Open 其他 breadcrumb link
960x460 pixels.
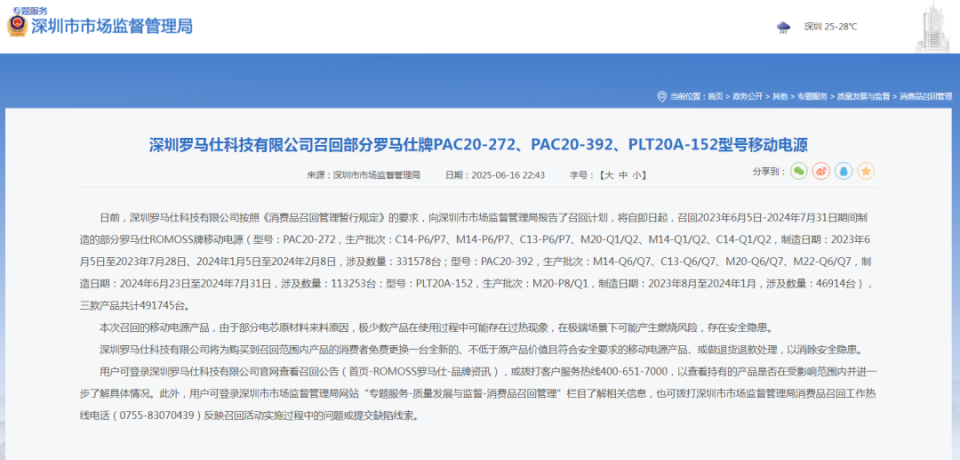click(x=779, y=96)
